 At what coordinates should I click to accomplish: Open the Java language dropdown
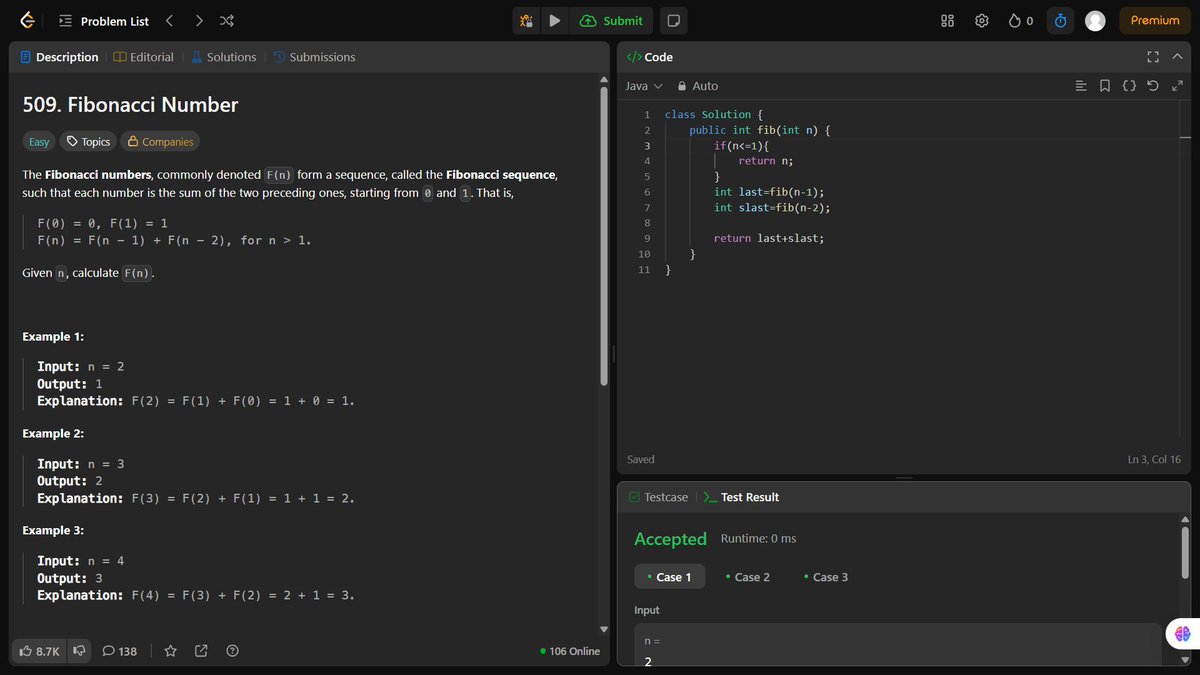click(x=644, y=86)
